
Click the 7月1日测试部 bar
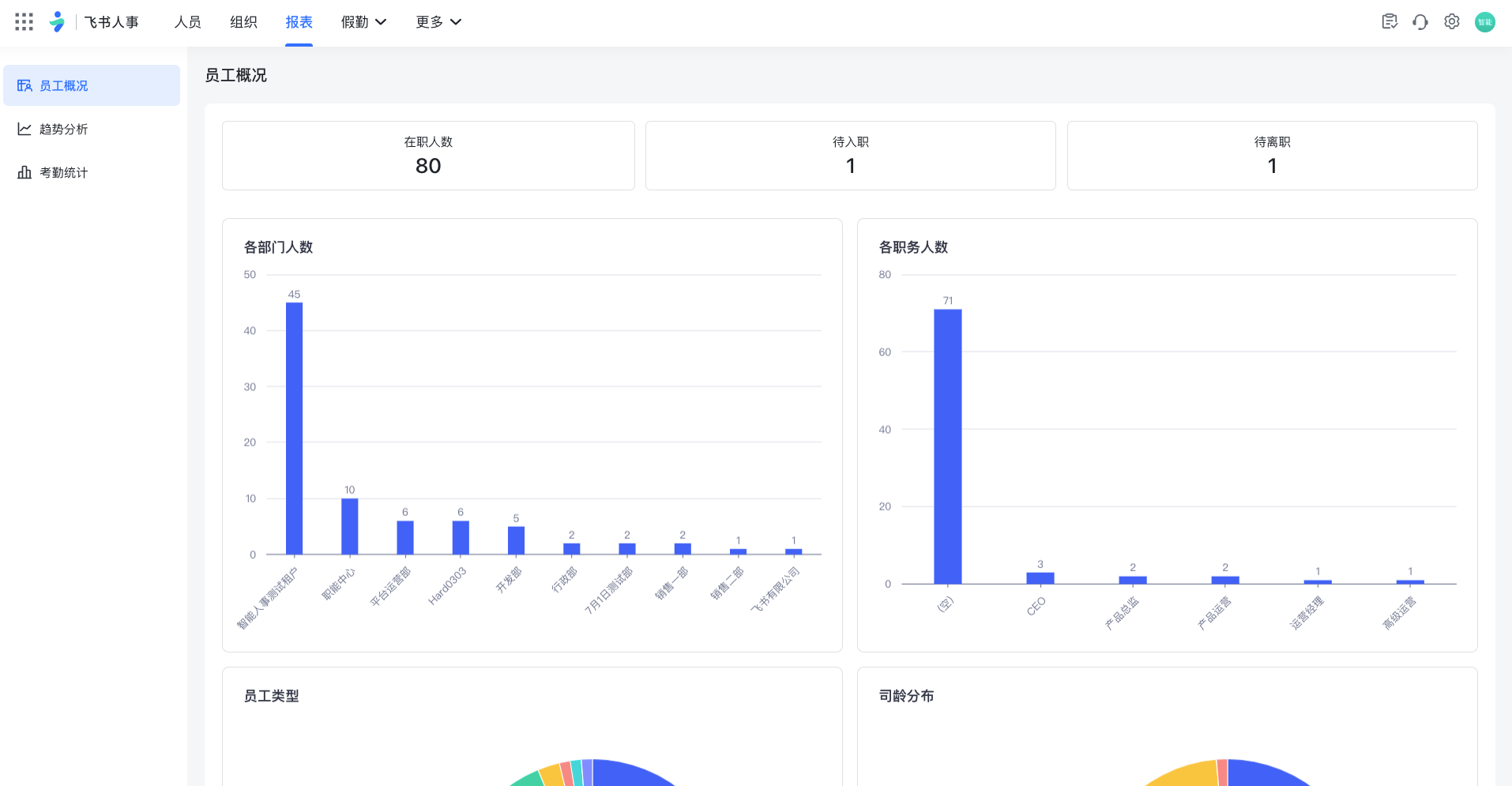tap(627, 549)
